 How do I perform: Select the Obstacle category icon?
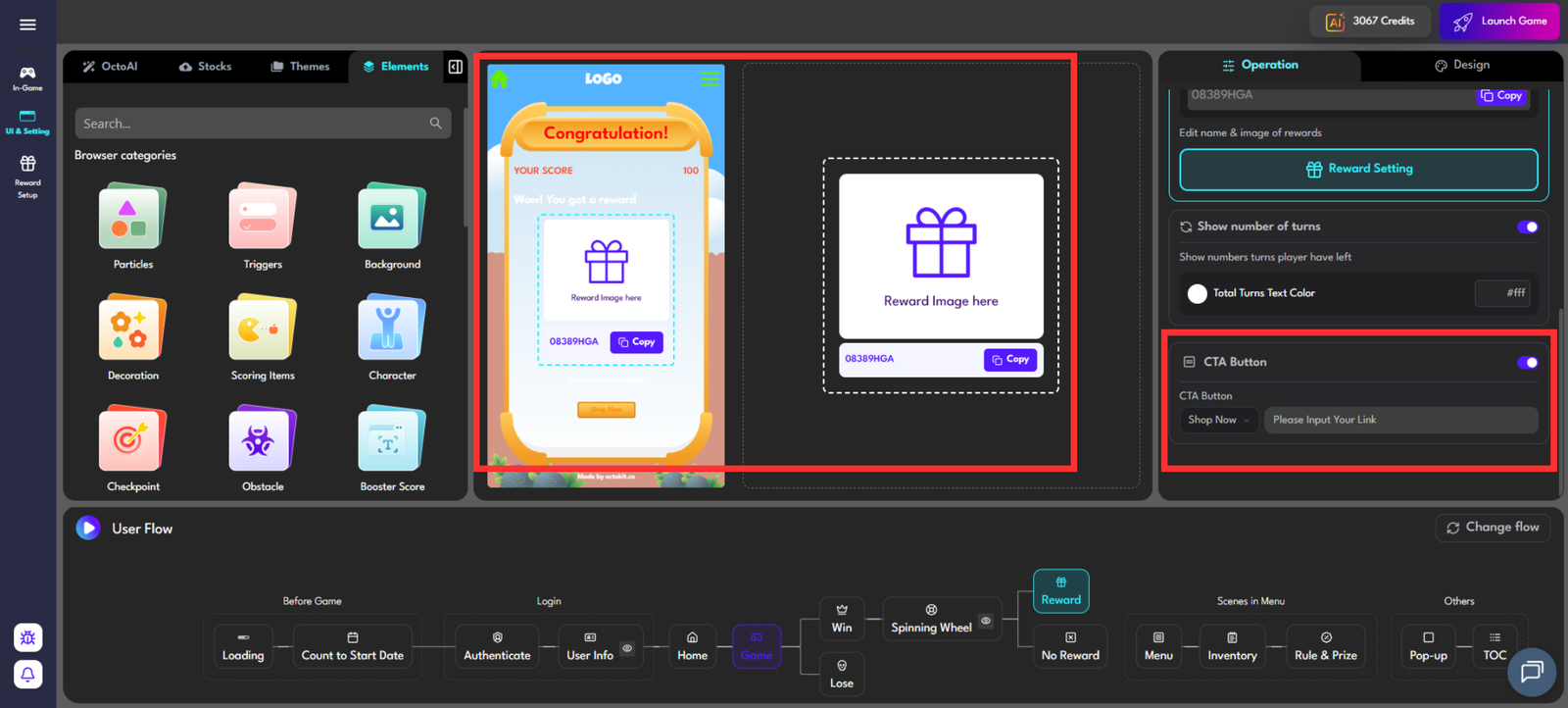(263, 440)
